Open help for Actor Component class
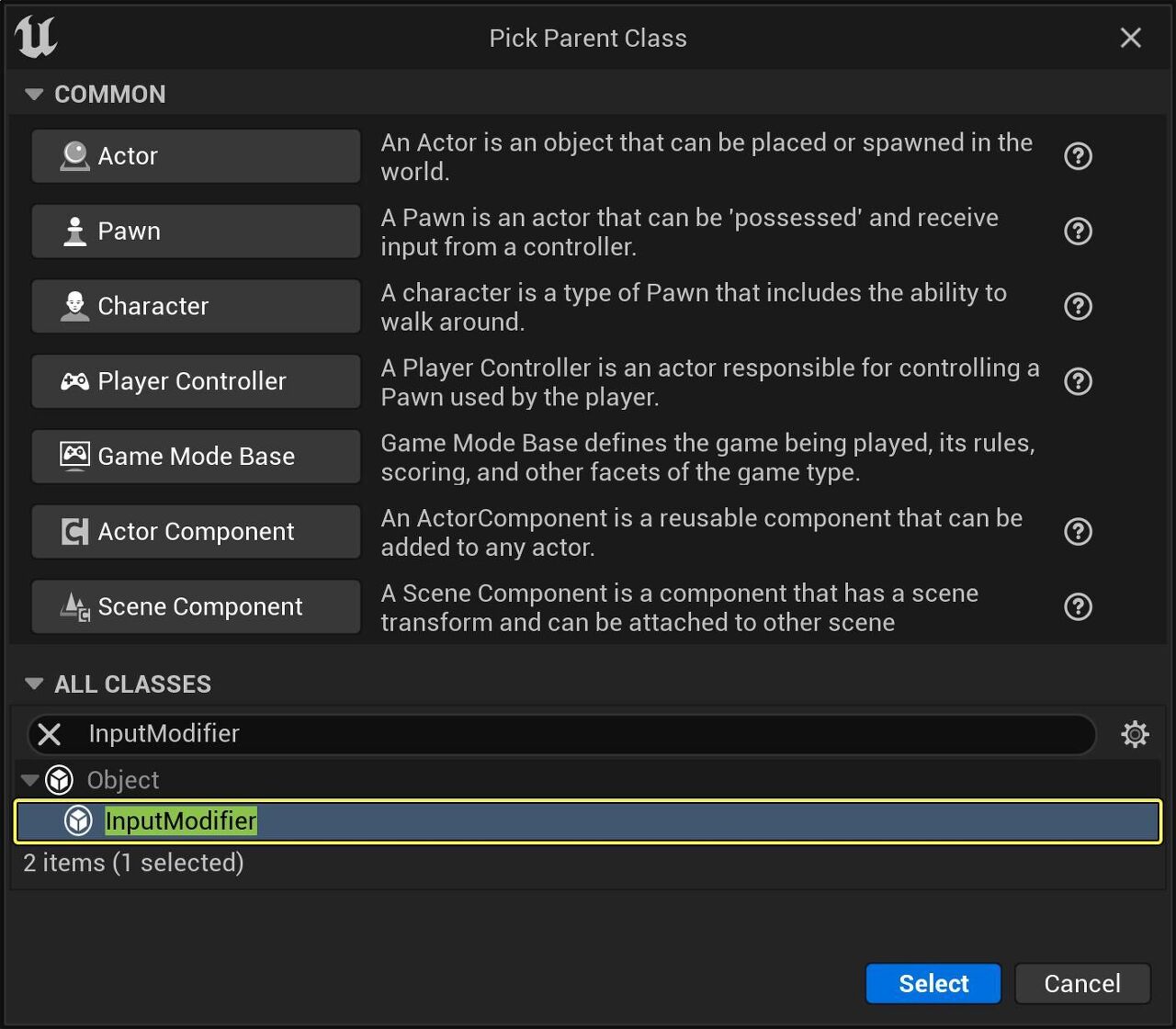 click(1078, 531)
